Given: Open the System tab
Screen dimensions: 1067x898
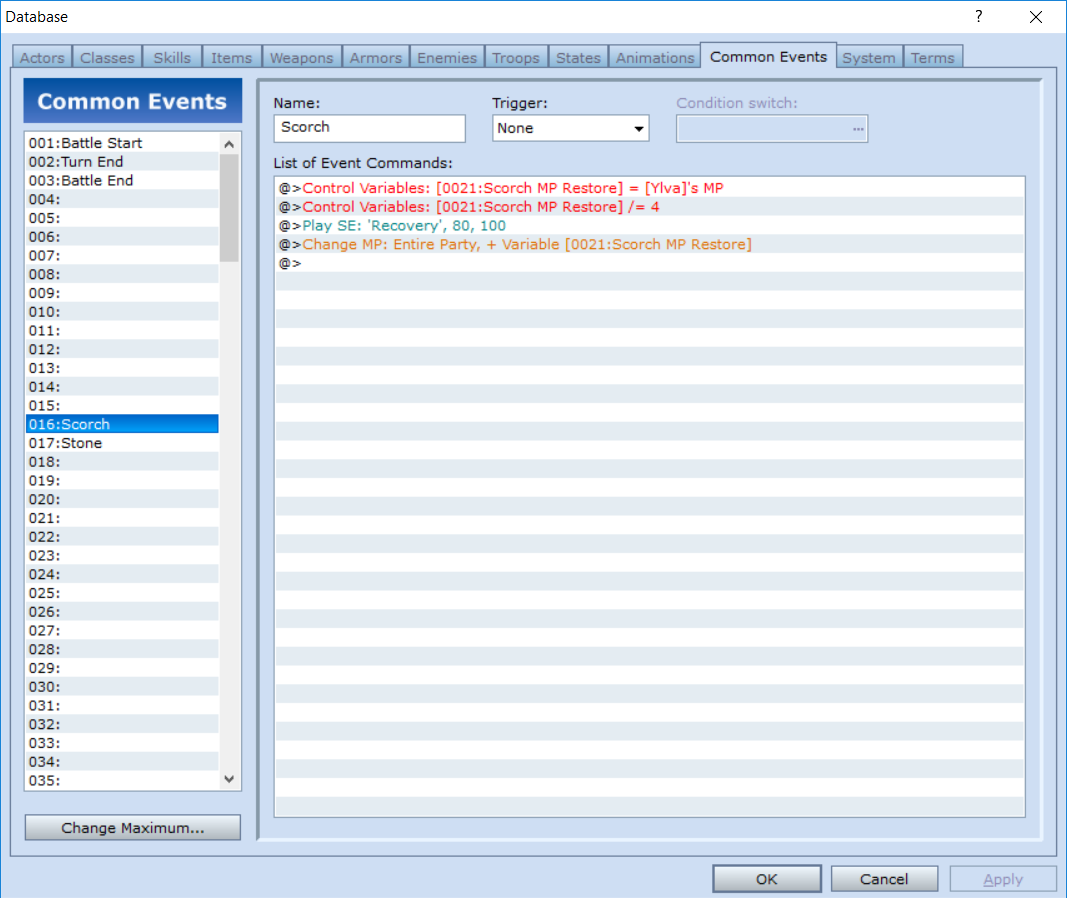Looking at the screenshot, I should pos(869,58).
